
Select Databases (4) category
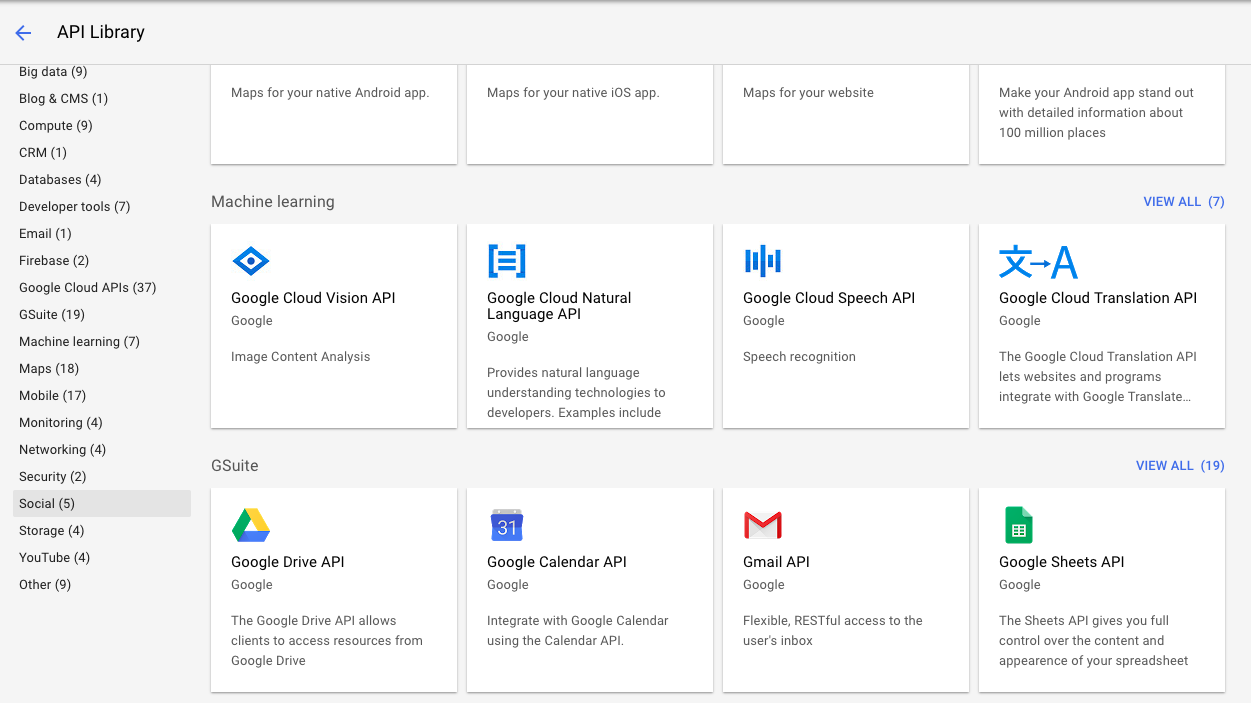60,180
